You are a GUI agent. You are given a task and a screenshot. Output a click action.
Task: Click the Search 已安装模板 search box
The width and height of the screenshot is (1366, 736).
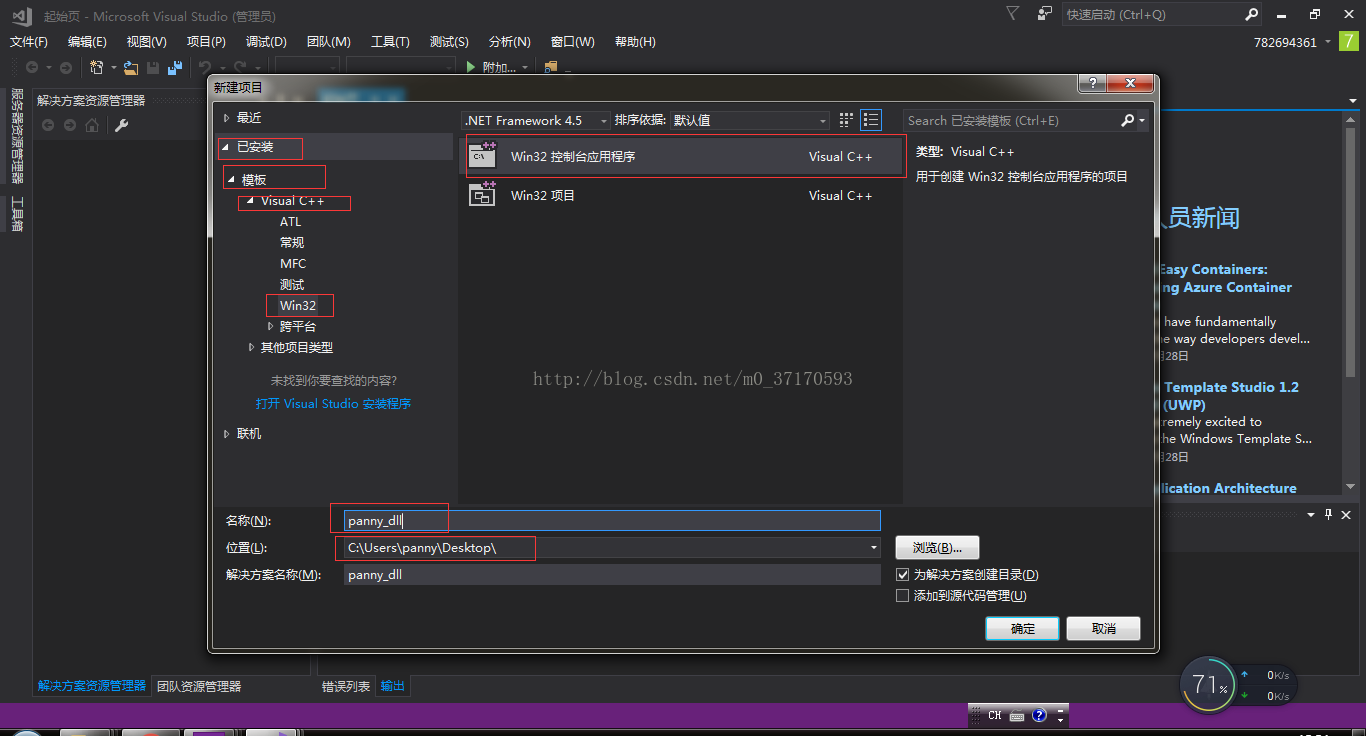coord(1012,120)
